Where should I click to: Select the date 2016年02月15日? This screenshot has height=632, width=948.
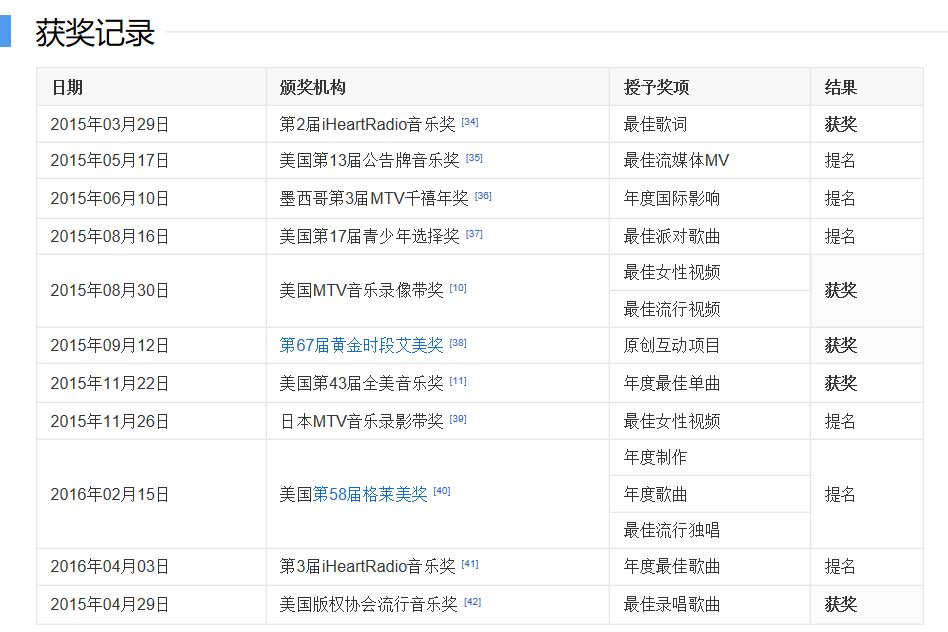[109, 494]
